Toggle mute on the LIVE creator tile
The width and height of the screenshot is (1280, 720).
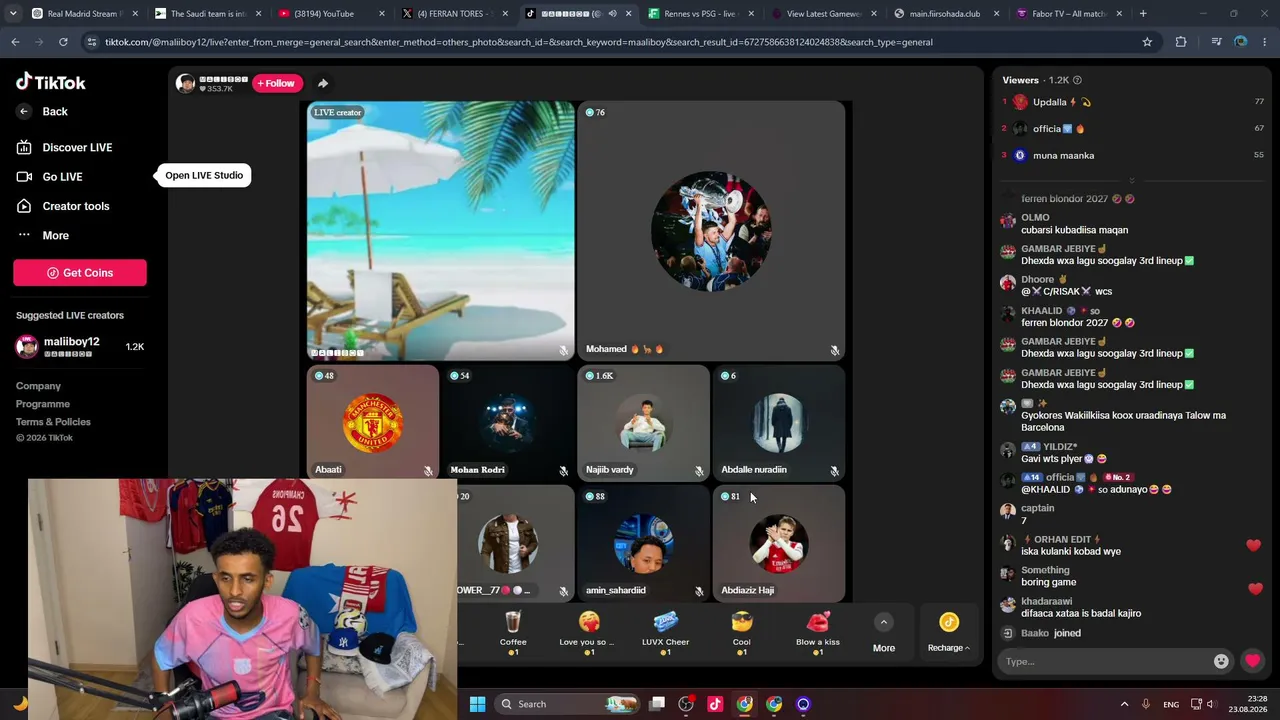click(564, 350)
